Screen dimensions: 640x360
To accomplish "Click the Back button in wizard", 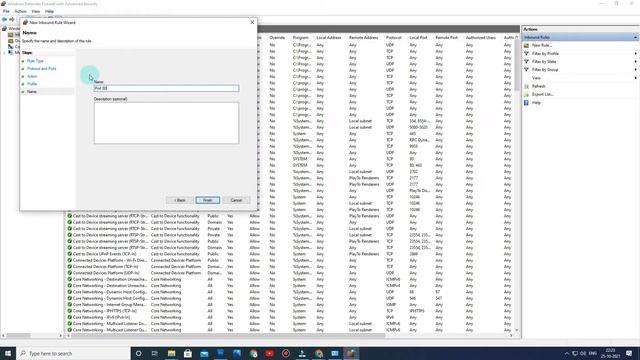I will point(180,200).
